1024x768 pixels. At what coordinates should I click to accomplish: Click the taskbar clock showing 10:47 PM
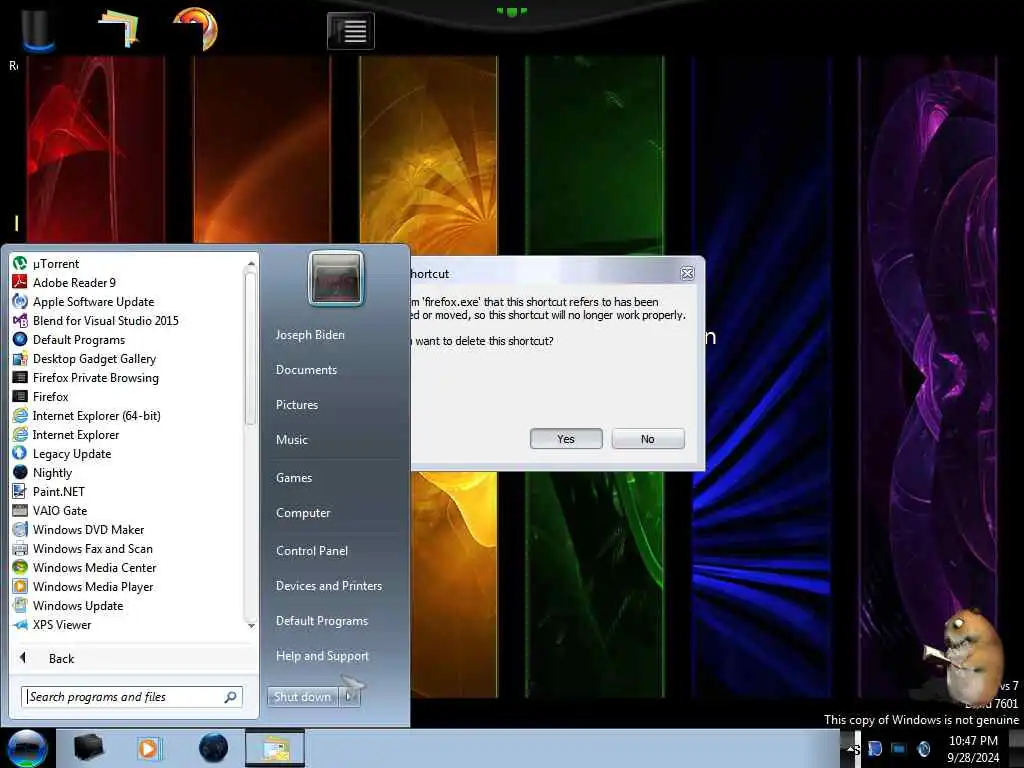click(x=973, y=748)
